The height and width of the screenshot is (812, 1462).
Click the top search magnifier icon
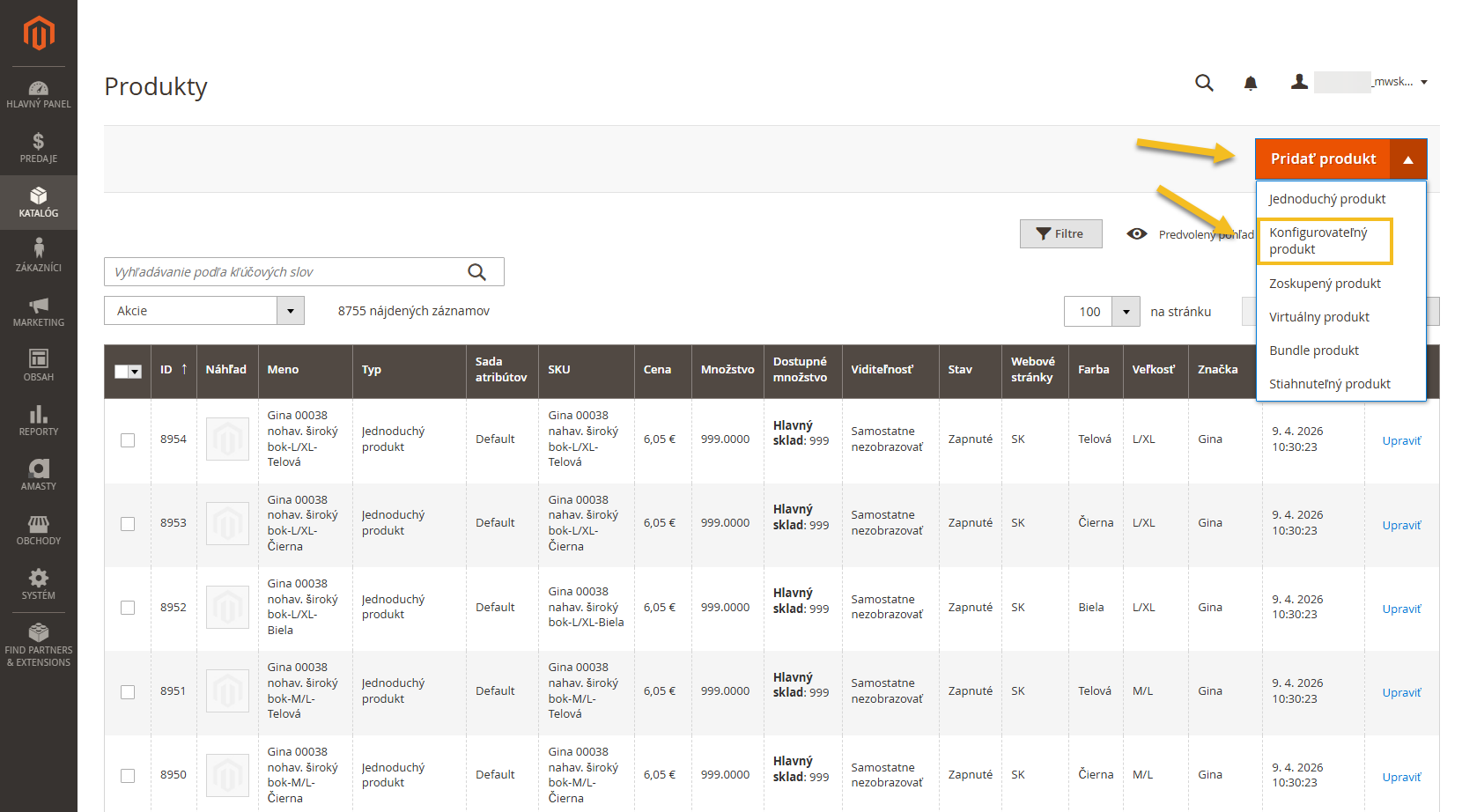(x=1204, y=83)
